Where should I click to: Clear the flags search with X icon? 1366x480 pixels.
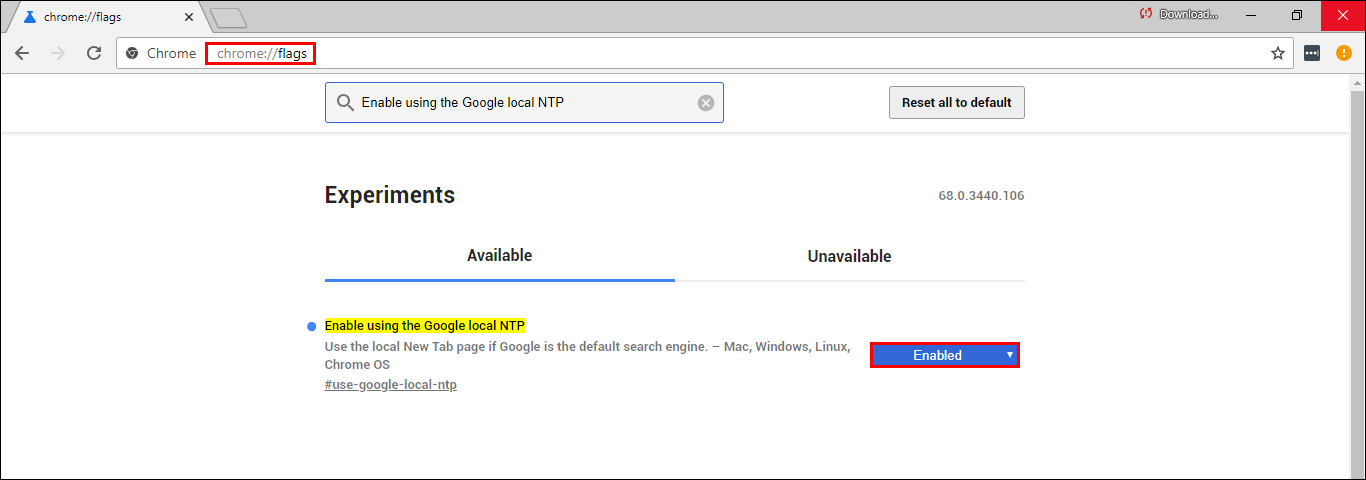[x=706, y=102]
